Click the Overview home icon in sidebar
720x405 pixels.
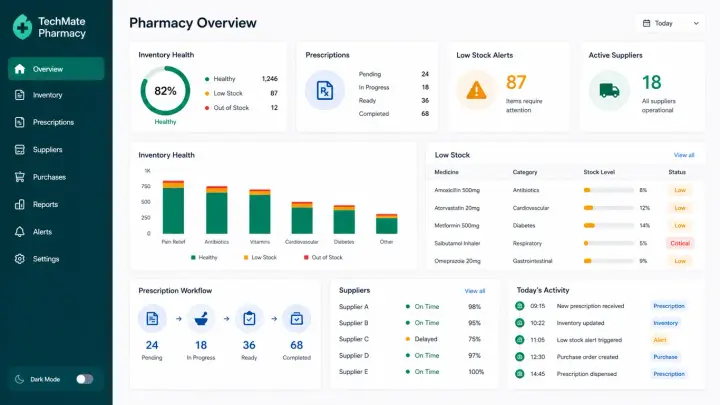[19, 69]
